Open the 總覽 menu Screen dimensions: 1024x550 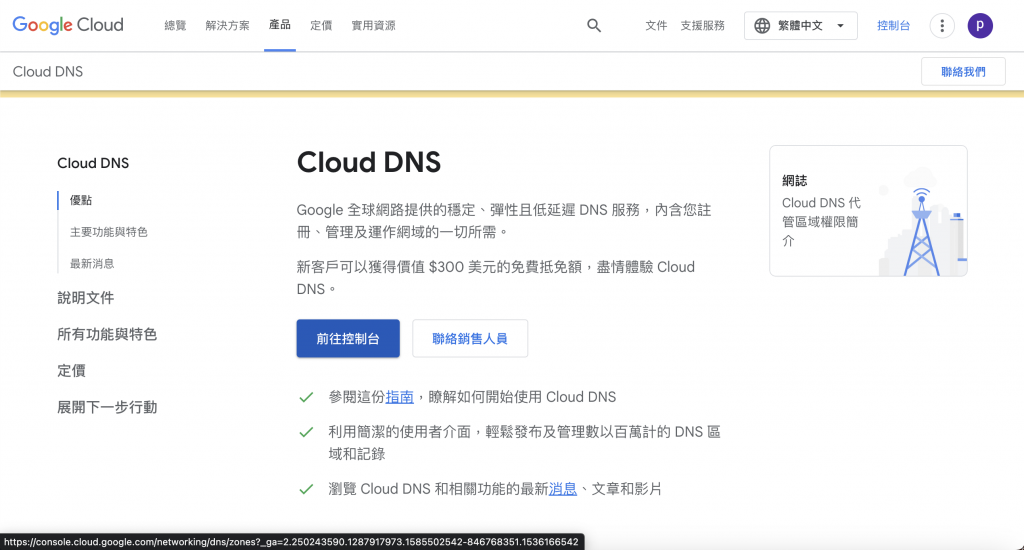click(x=175, y=25)
